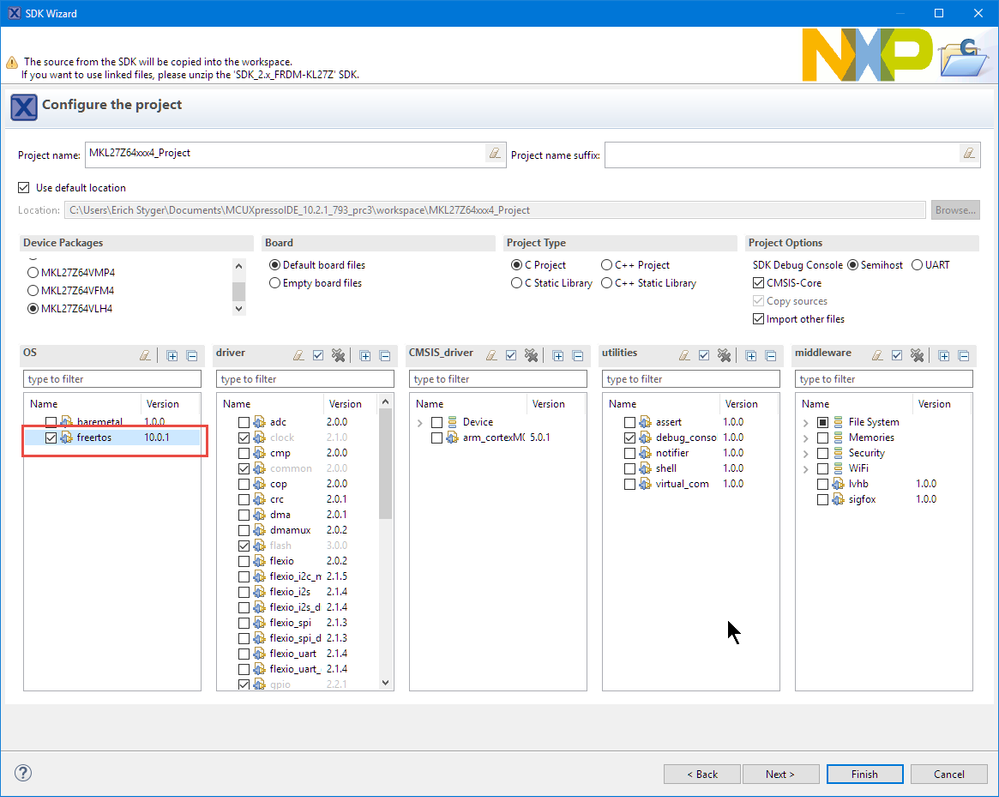Switch SDK Debug Console to UART
This screenshot has width=999, height=797.
(917, 265)
